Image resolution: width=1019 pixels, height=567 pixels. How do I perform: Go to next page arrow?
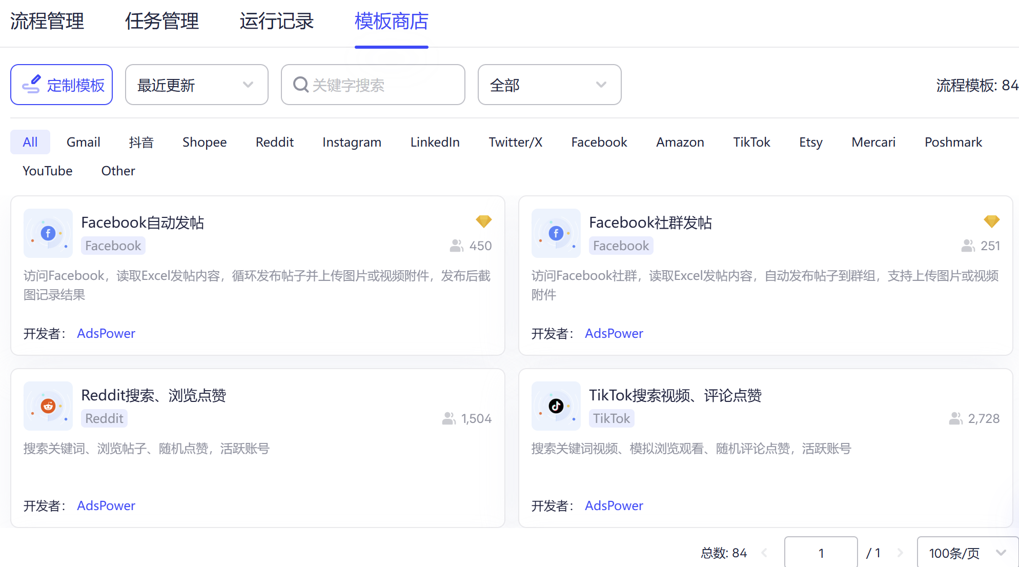900,553
